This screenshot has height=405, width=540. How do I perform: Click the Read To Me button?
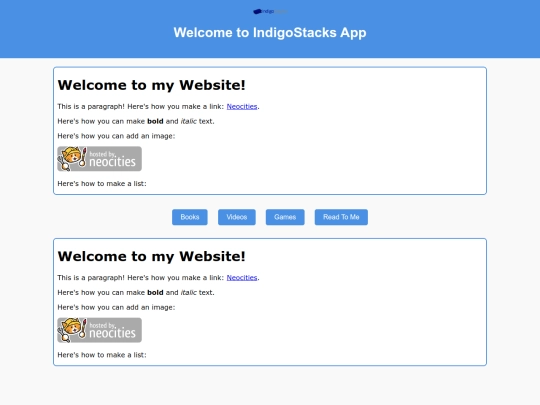point(341,217)
